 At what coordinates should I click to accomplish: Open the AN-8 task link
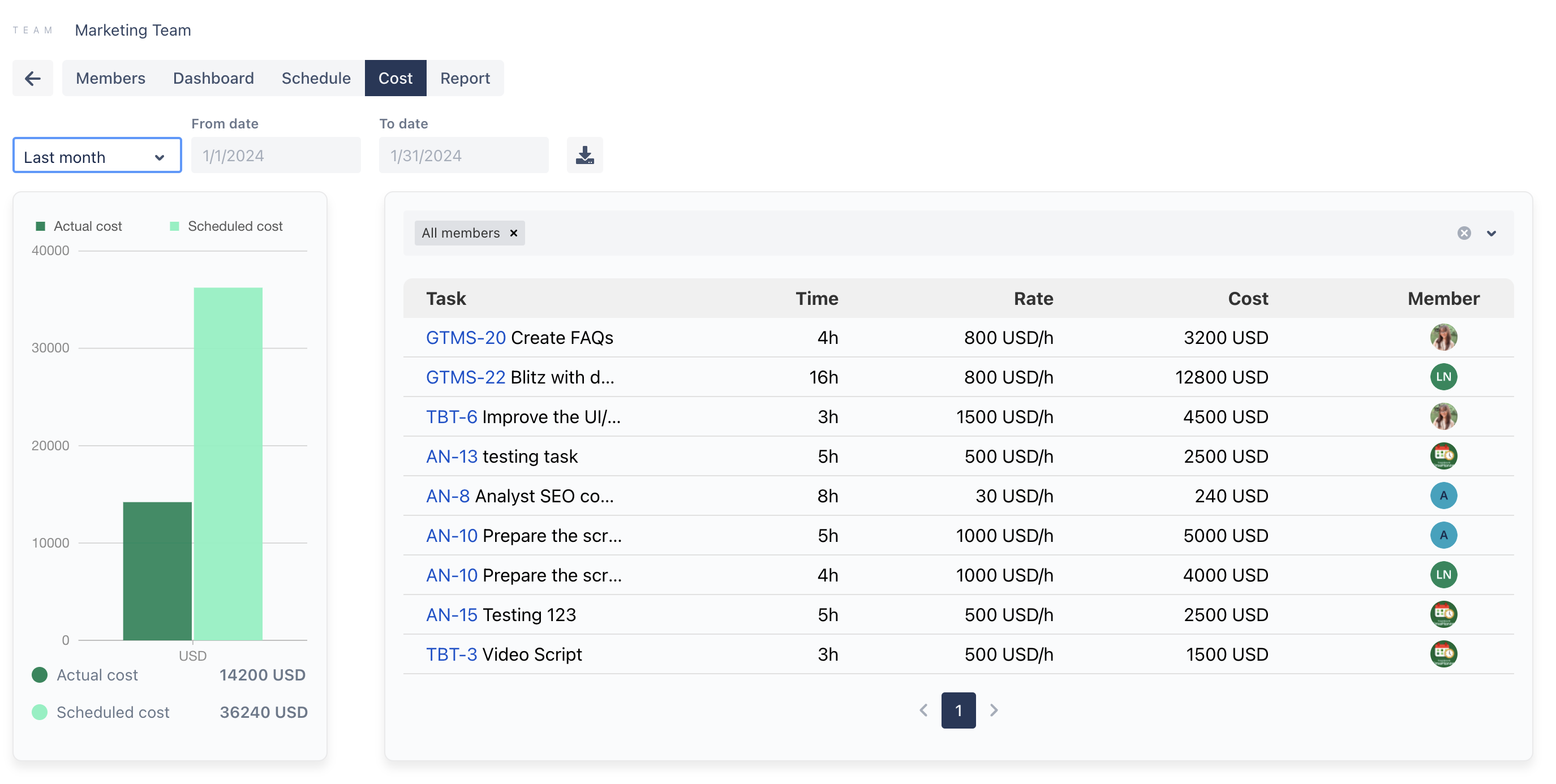[448, 496]
